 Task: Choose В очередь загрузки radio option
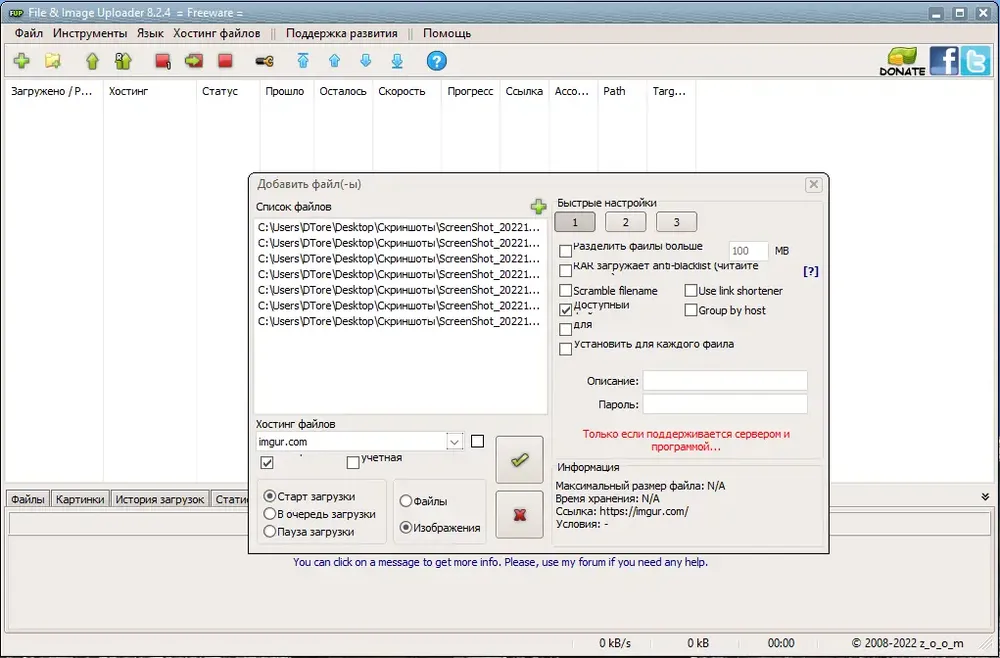point(270,514)
